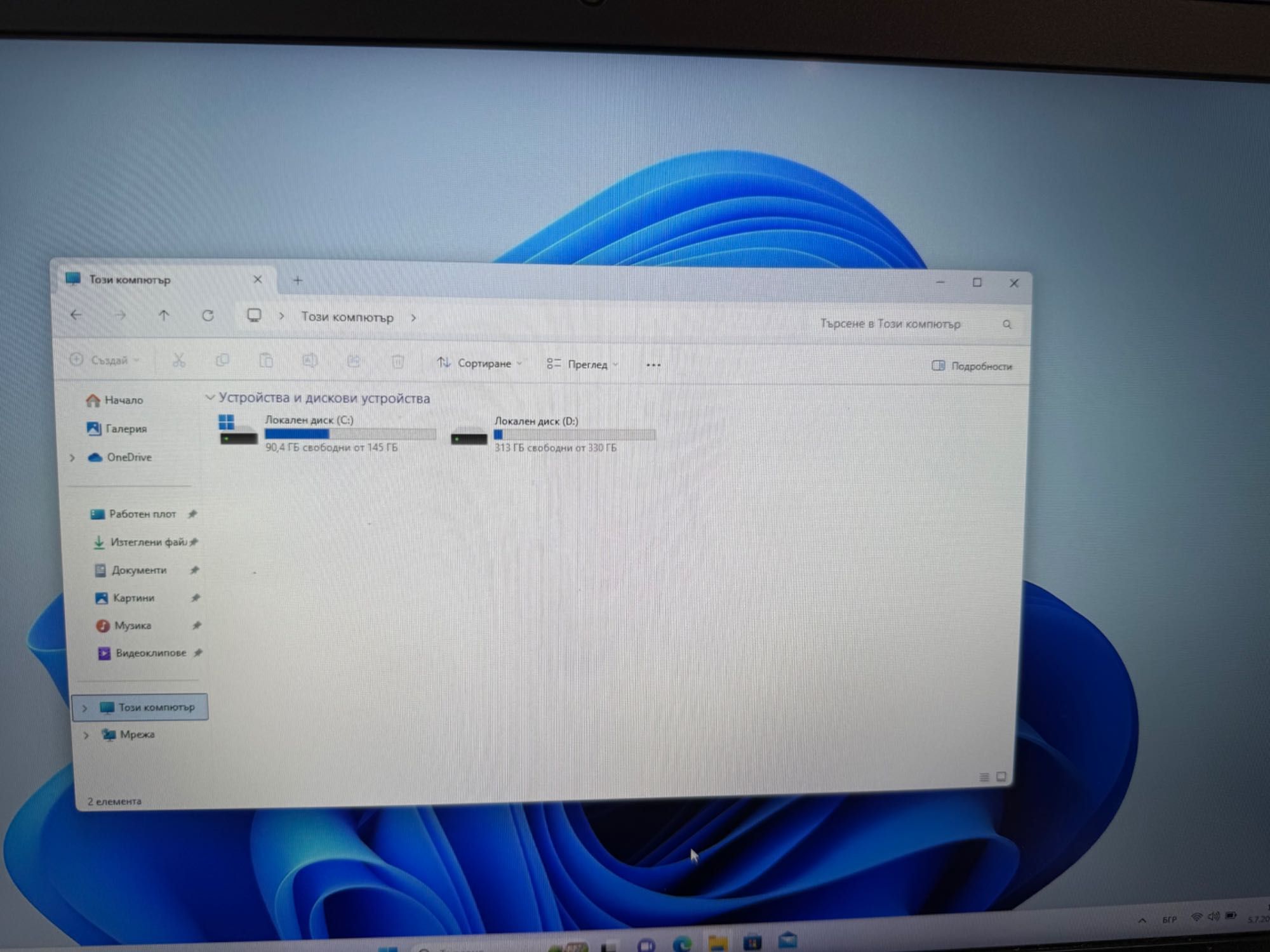Select Локален диск (D:) drive
The height and width of the screenshot is (952, 1270).
552,435
